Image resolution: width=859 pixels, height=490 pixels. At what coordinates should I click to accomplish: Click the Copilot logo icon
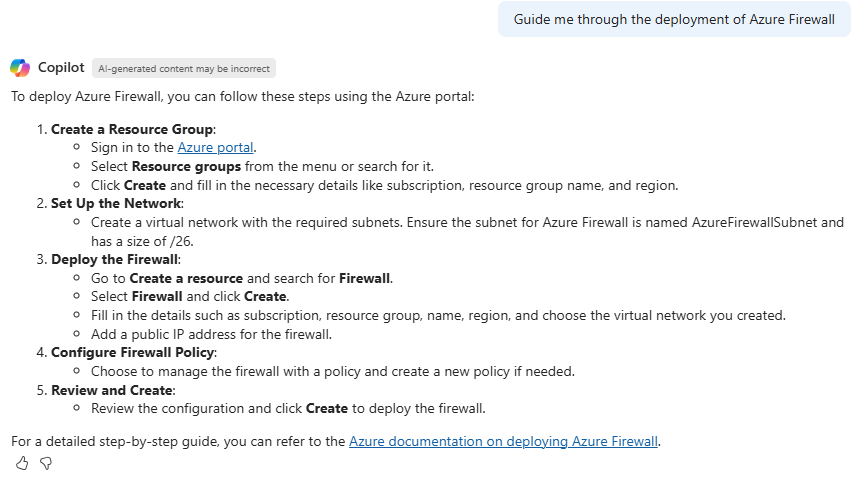point(20,68)
